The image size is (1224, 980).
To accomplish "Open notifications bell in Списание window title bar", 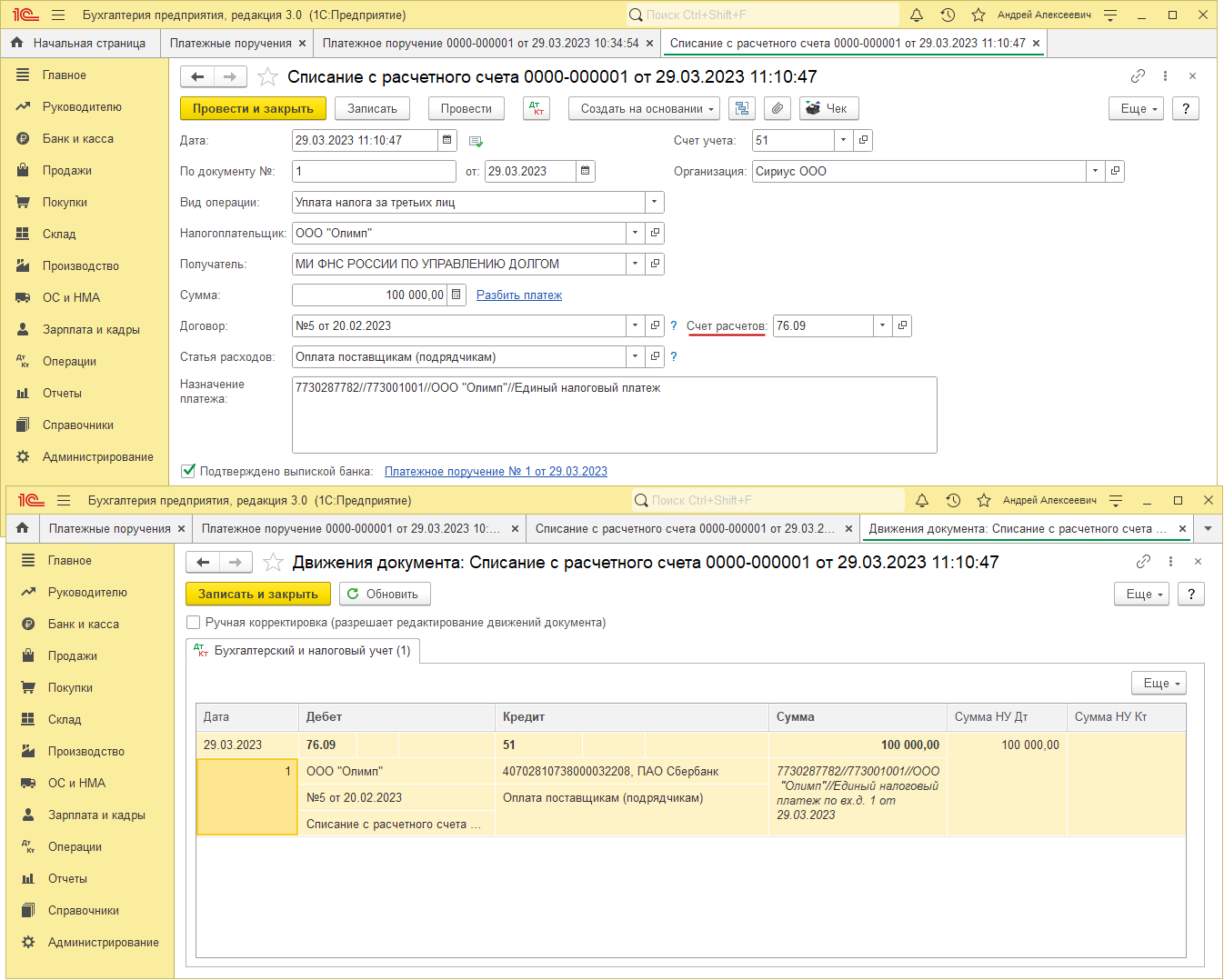I will (917, 15).
